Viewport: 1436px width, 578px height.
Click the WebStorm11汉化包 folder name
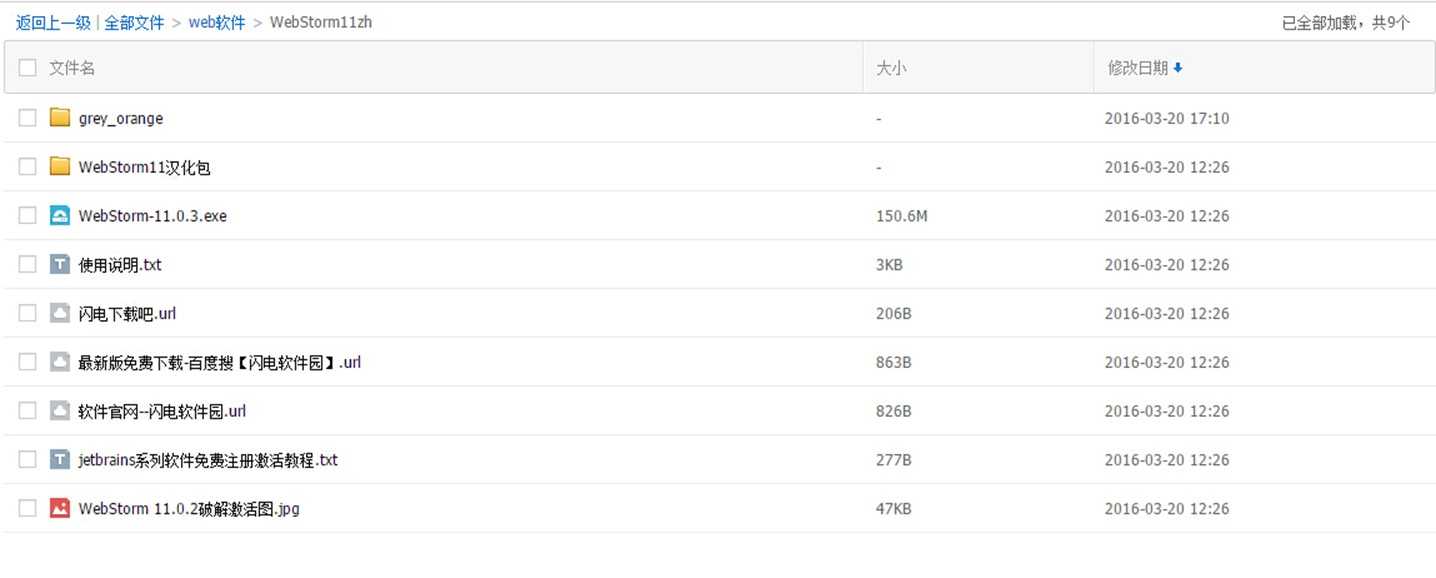click(145, 167)
